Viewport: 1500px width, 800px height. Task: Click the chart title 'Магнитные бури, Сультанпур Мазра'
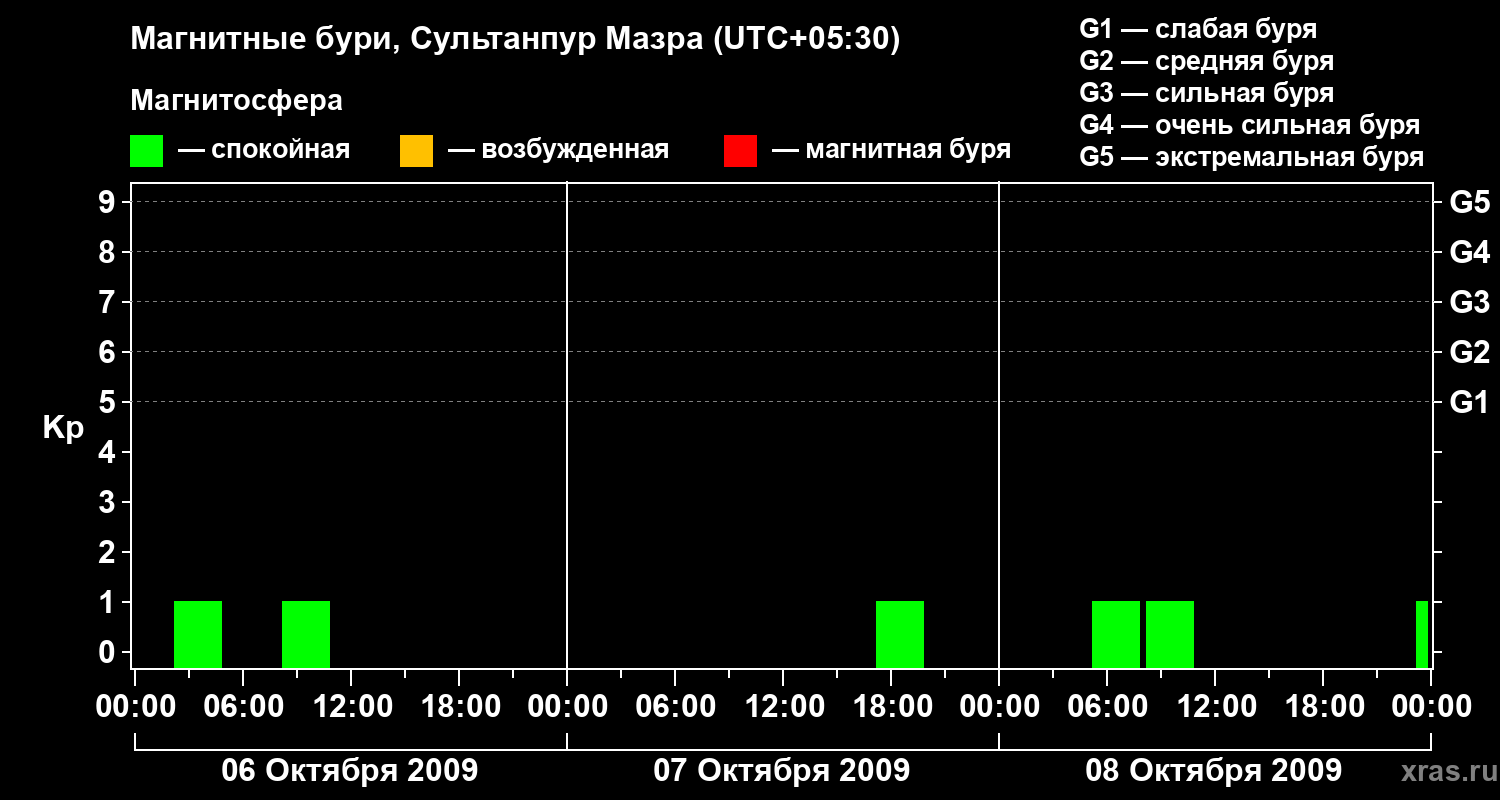click(x=515, y=39)
